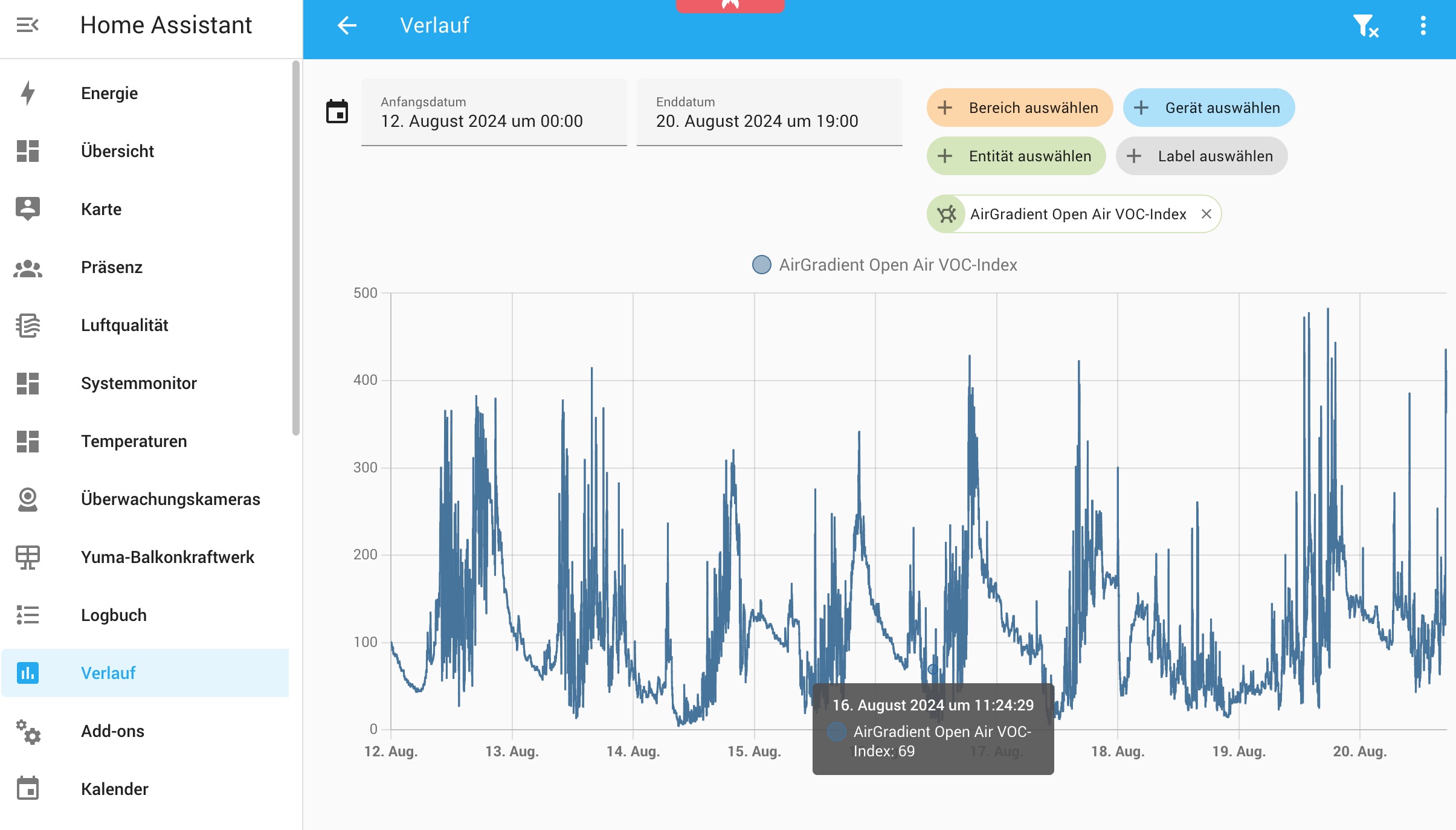This screenshot has width=1456, height=830.
Task: Click the Luftqualität air filter icon
Action: coord(28,325)
